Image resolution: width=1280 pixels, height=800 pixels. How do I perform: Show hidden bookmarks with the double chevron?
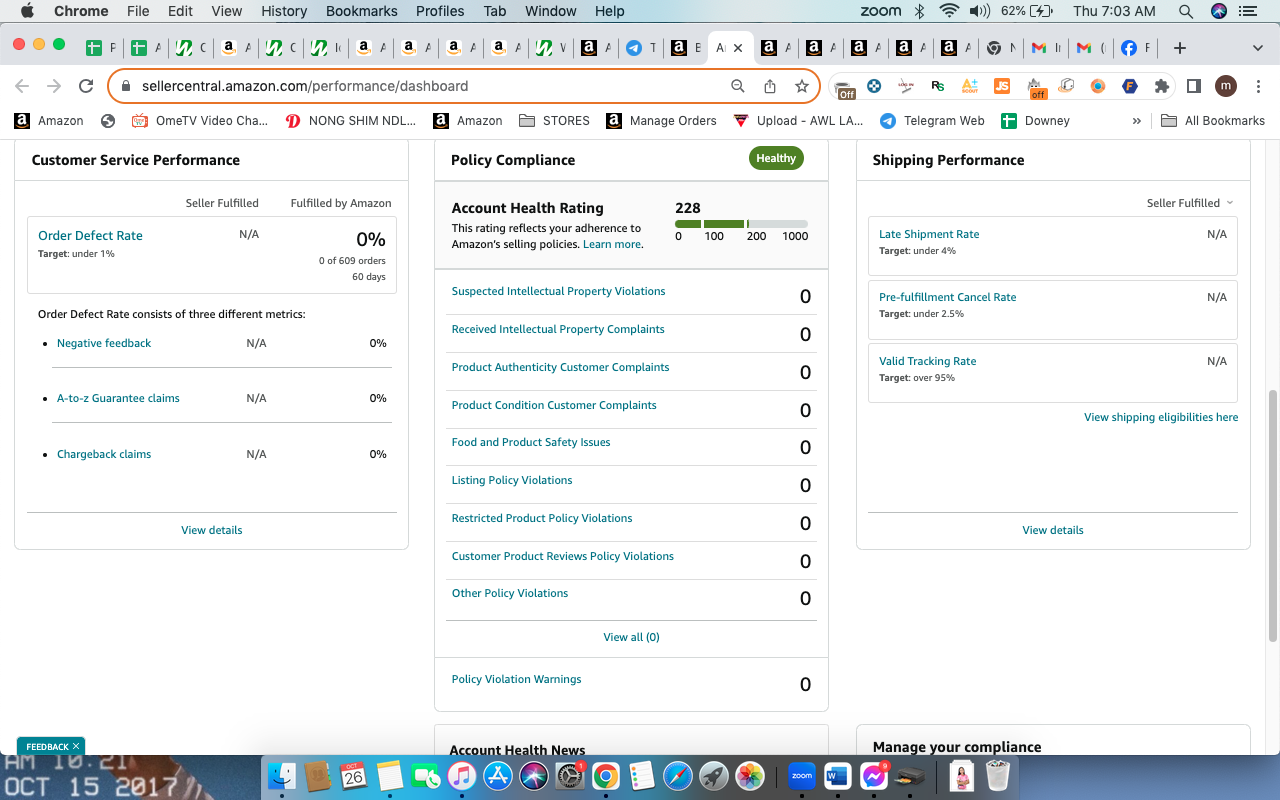coord(1137,121)
